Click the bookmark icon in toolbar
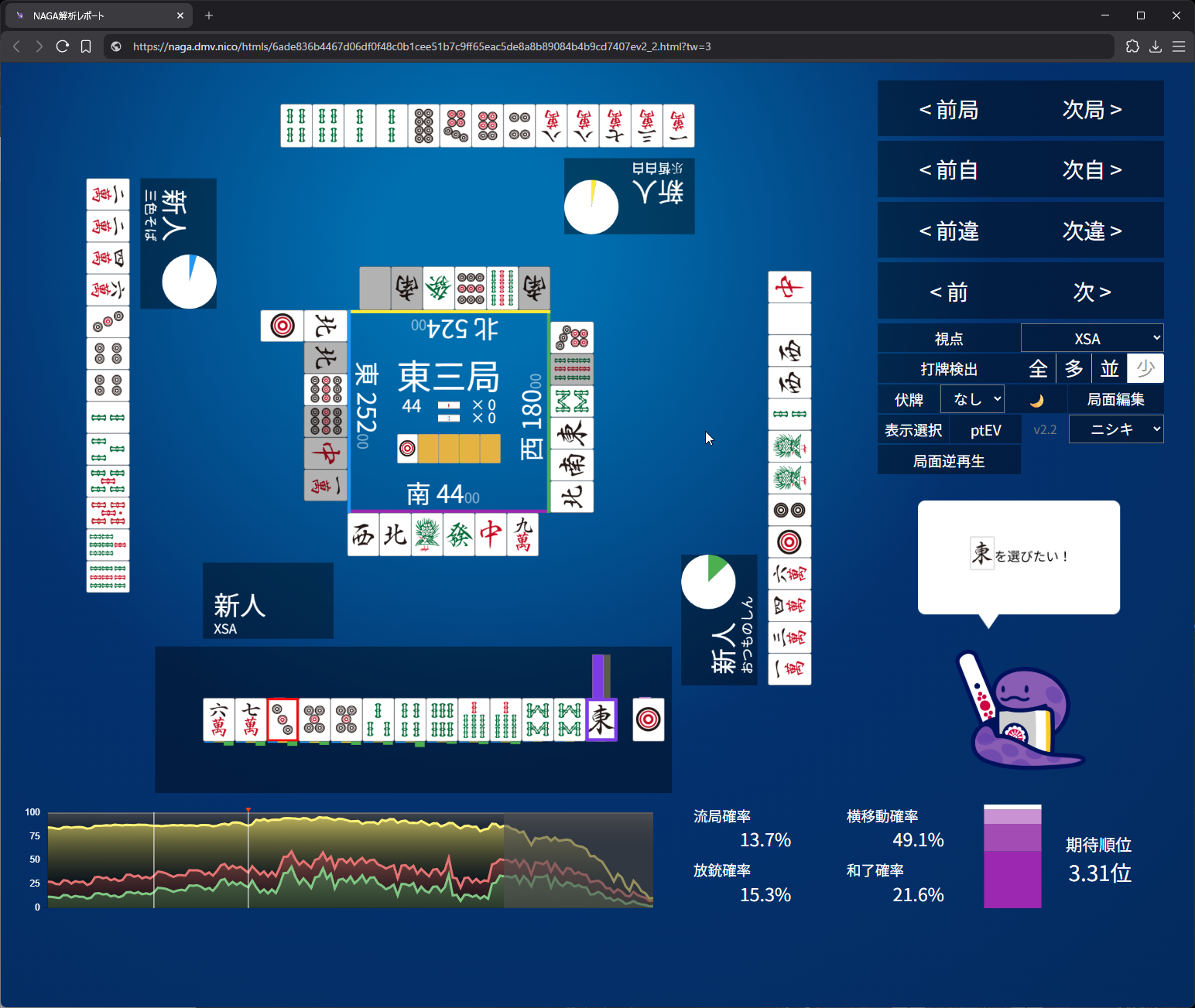 pos(86,46)
